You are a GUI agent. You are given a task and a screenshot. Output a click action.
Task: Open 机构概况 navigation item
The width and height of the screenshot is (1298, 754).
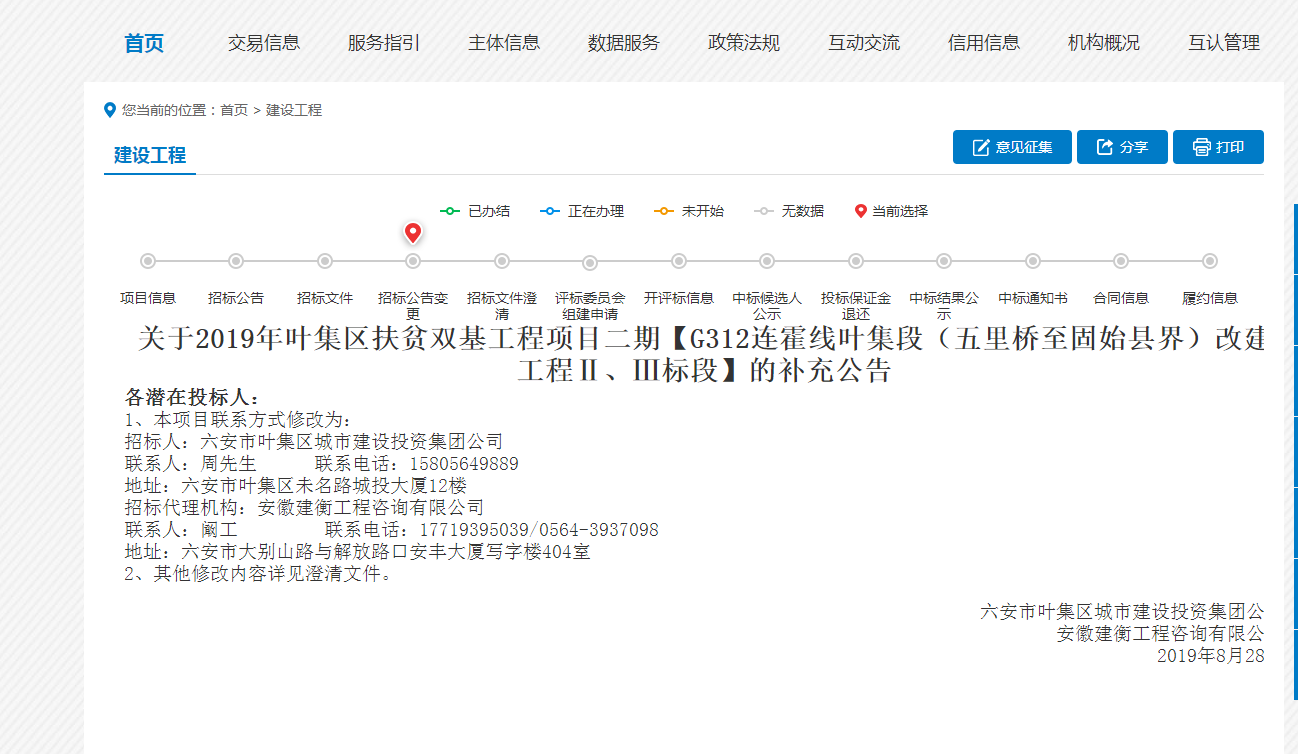point(1104,43)
